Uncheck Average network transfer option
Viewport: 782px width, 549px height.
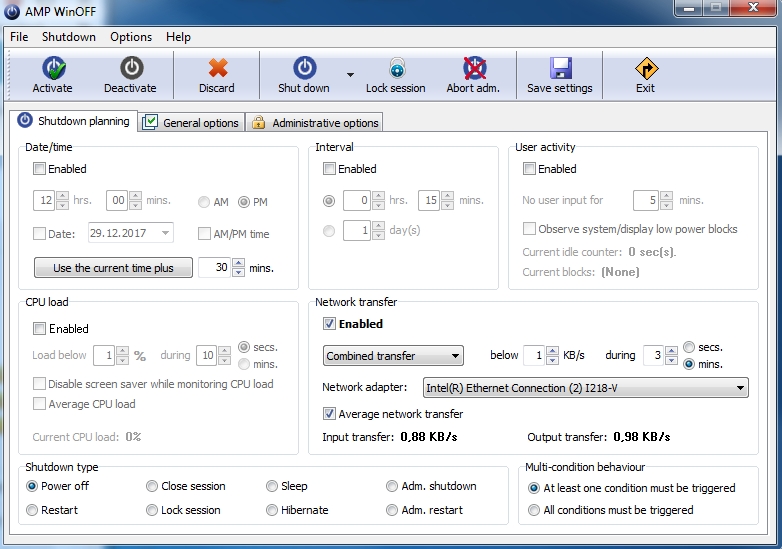pos(330,414)
